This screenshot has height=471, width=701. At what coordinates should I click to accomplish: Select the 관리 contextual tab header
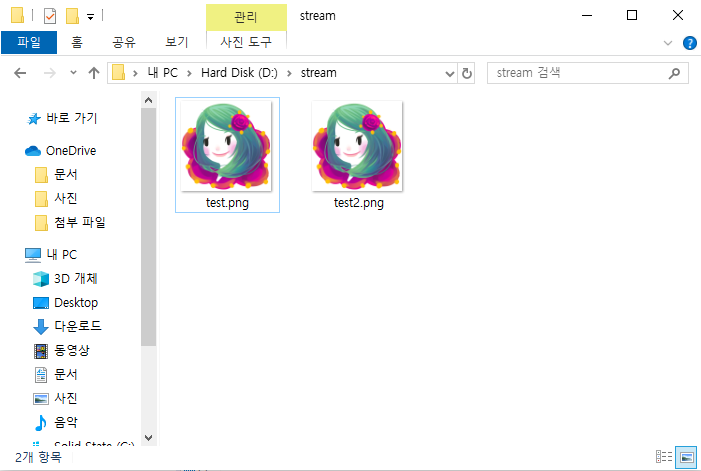click(x=246, y=17)
